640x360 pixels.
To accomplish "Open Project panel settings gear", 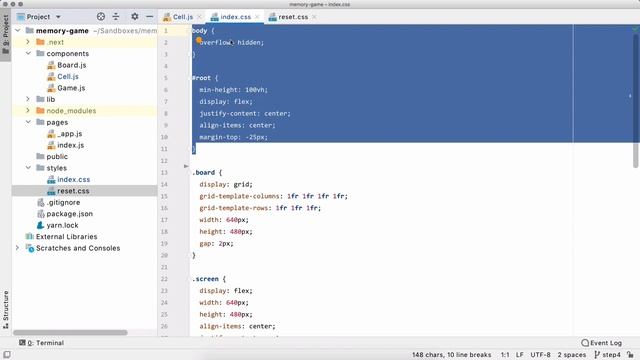I will (x=135, y=17).
